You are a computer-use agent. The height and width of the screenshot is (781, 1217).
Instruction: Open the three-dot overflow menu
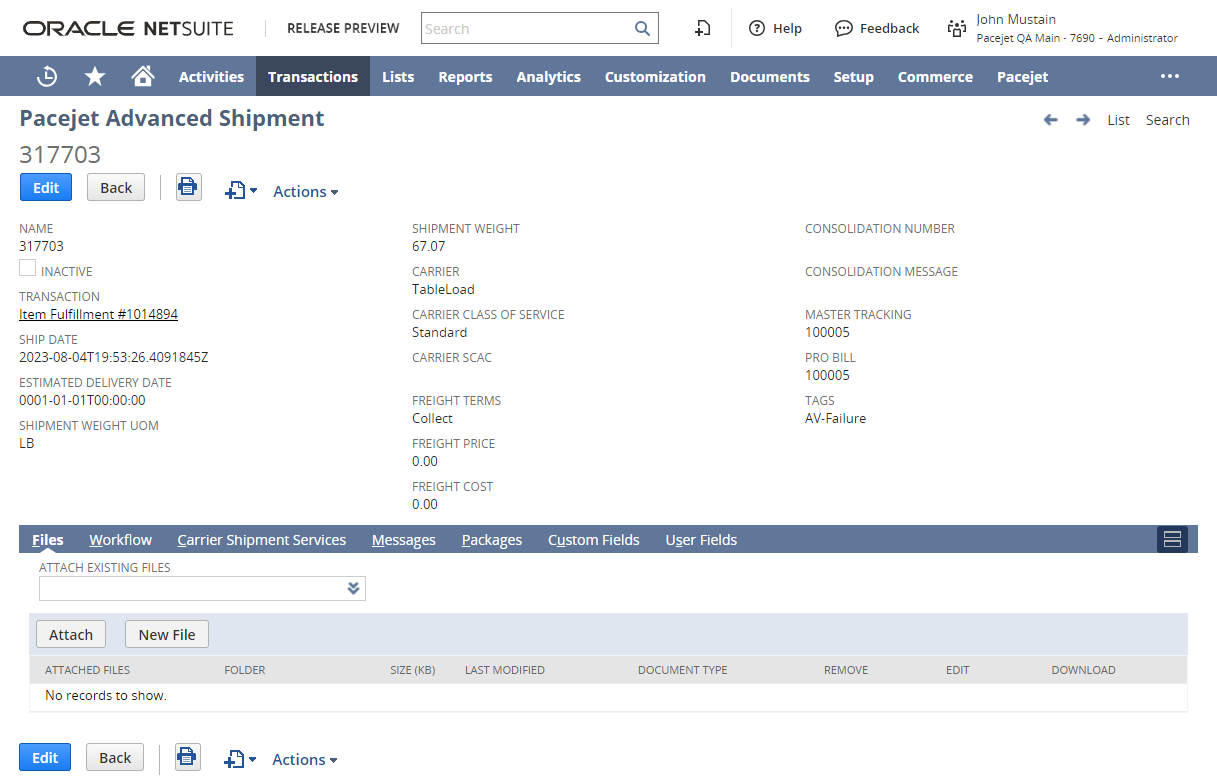pos(1169,77)
